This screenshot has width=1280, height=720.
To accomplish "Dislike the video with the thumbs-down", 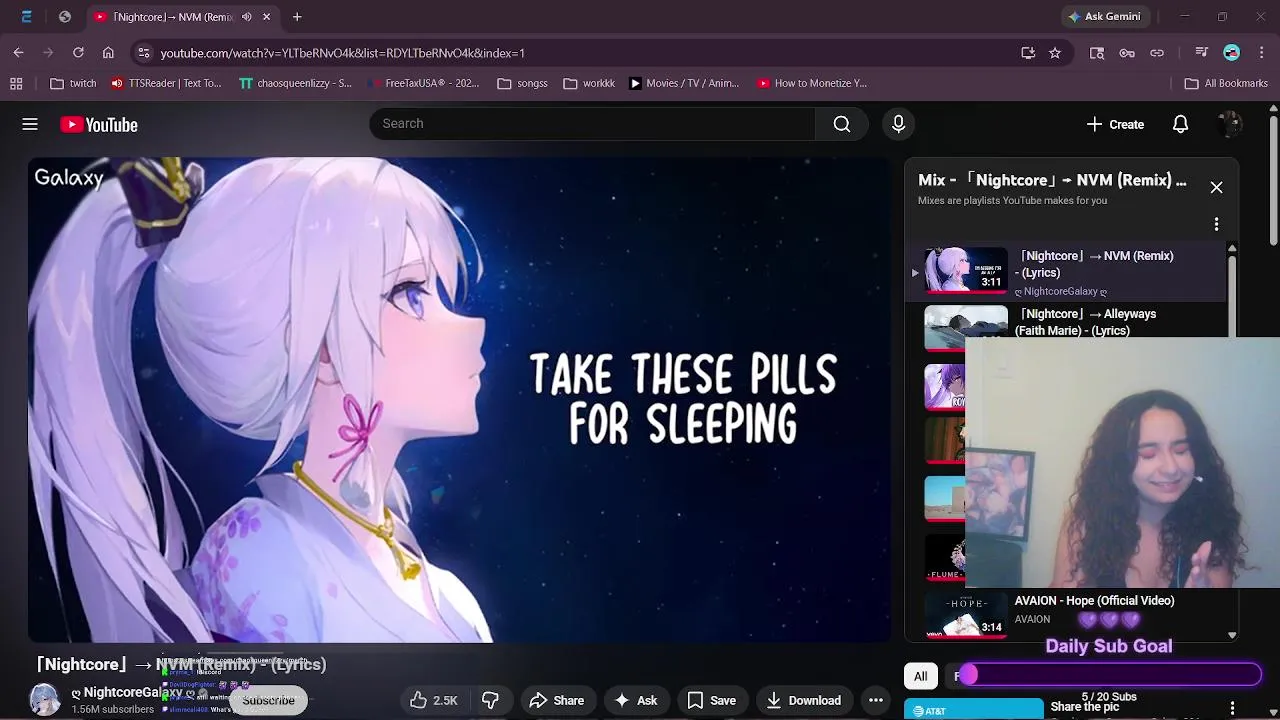I will point(490,700).
